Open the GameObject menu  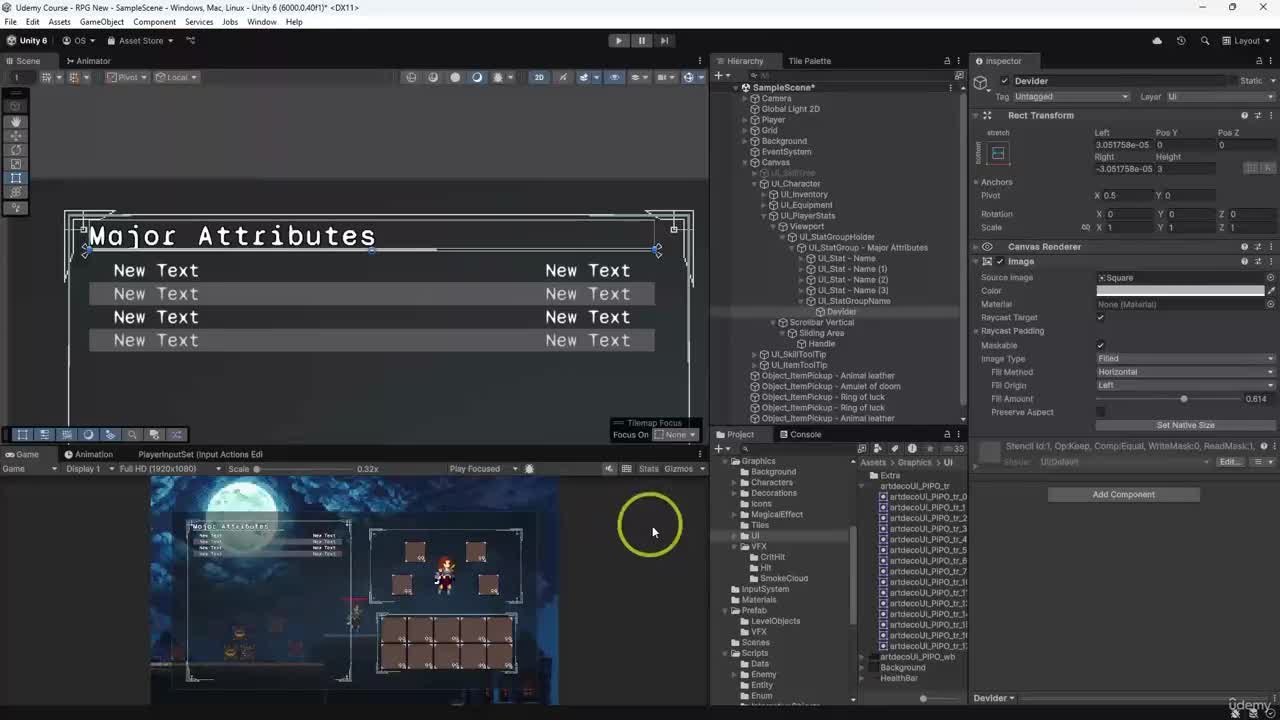point(101,22)
